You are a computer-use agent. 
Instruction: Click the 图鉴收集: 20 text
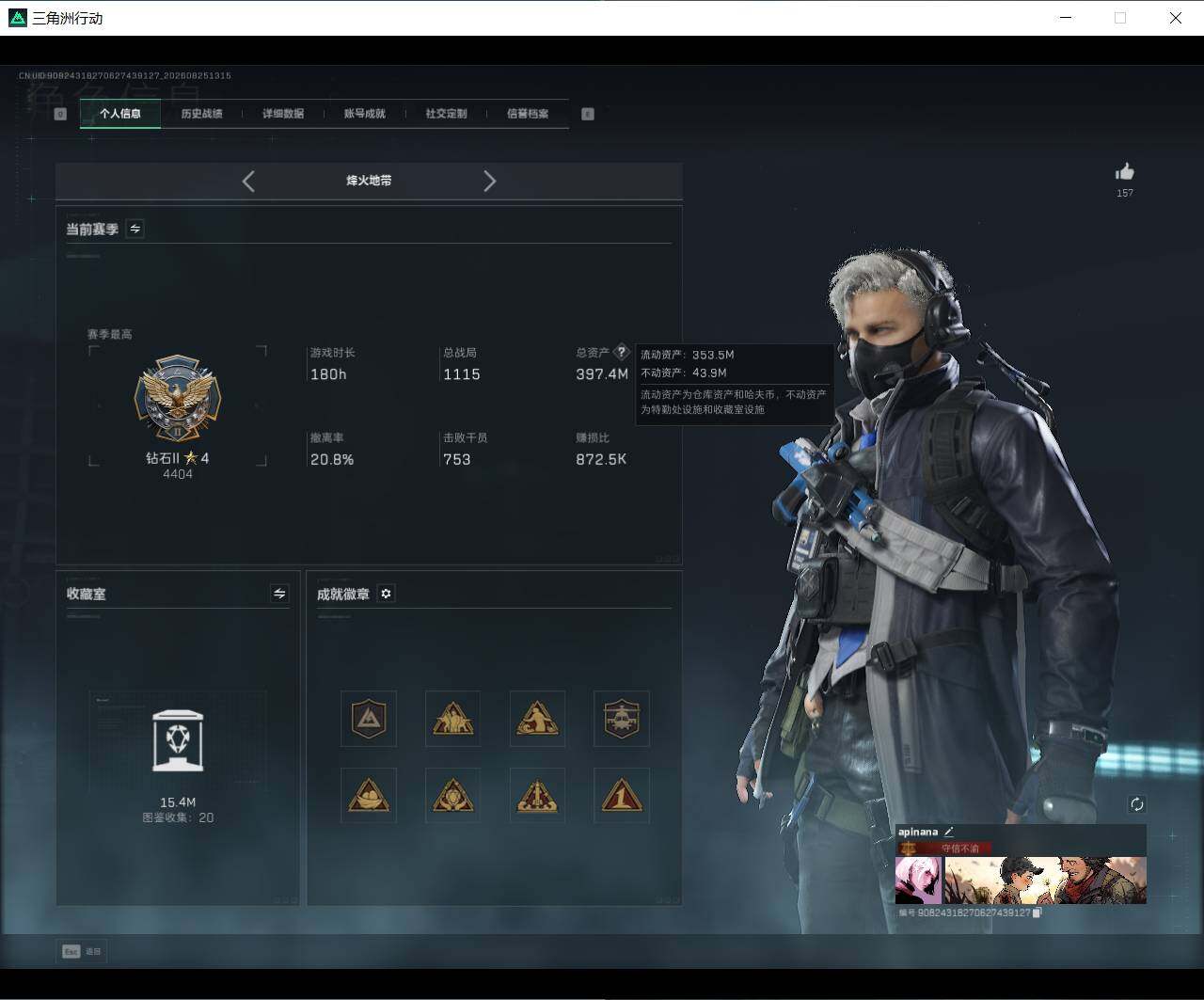coord(178,817)
